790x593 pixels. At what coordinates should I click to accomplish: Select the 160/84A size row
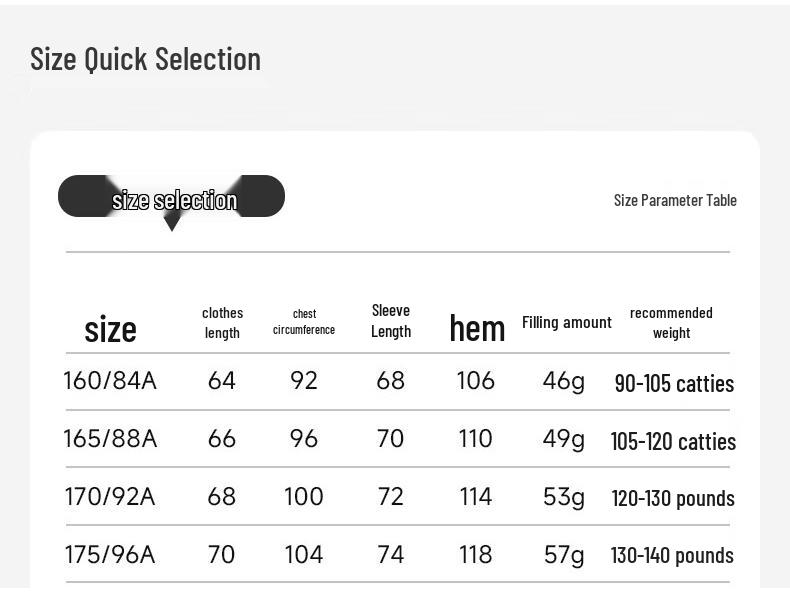[110, 381]
